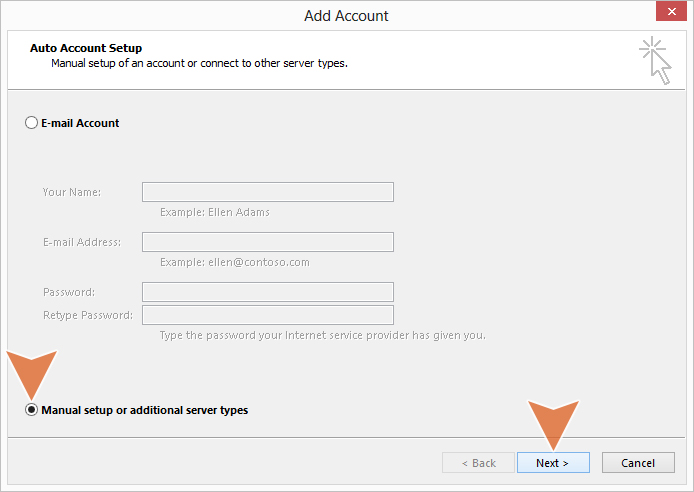Image resolution: width=694 pixels, height=492 pixels.
Task: Click the Auto Account Setup heading
Action: [x=86, y=48]
